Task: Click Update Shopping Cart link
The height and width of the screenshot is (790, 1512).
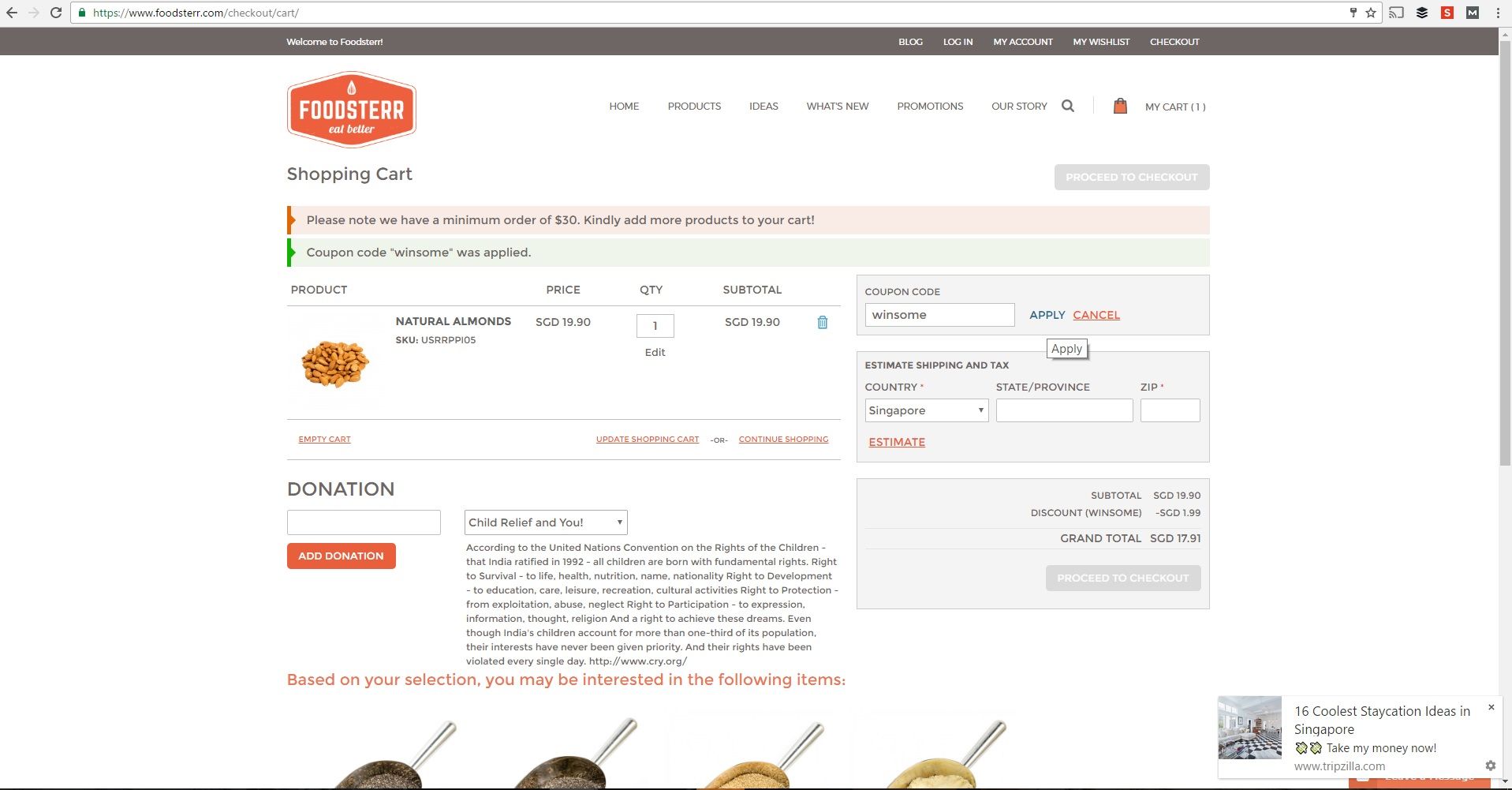Action: 648,440
